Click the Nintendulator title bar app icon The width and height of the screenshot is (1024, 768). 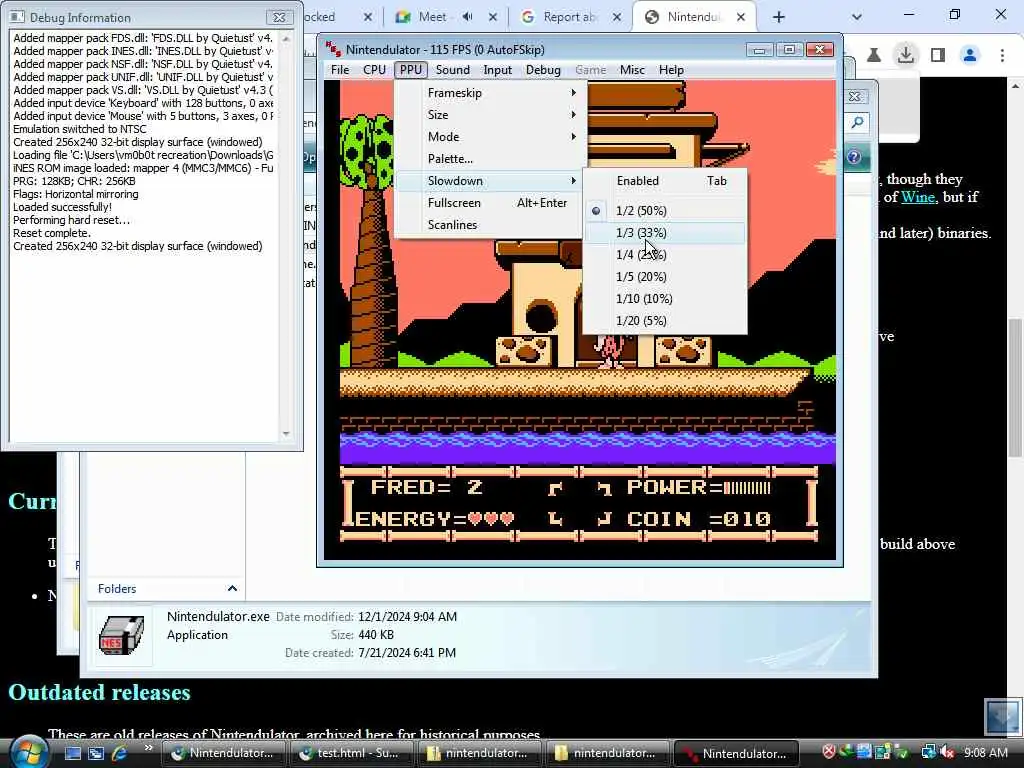tap(333, 50)
